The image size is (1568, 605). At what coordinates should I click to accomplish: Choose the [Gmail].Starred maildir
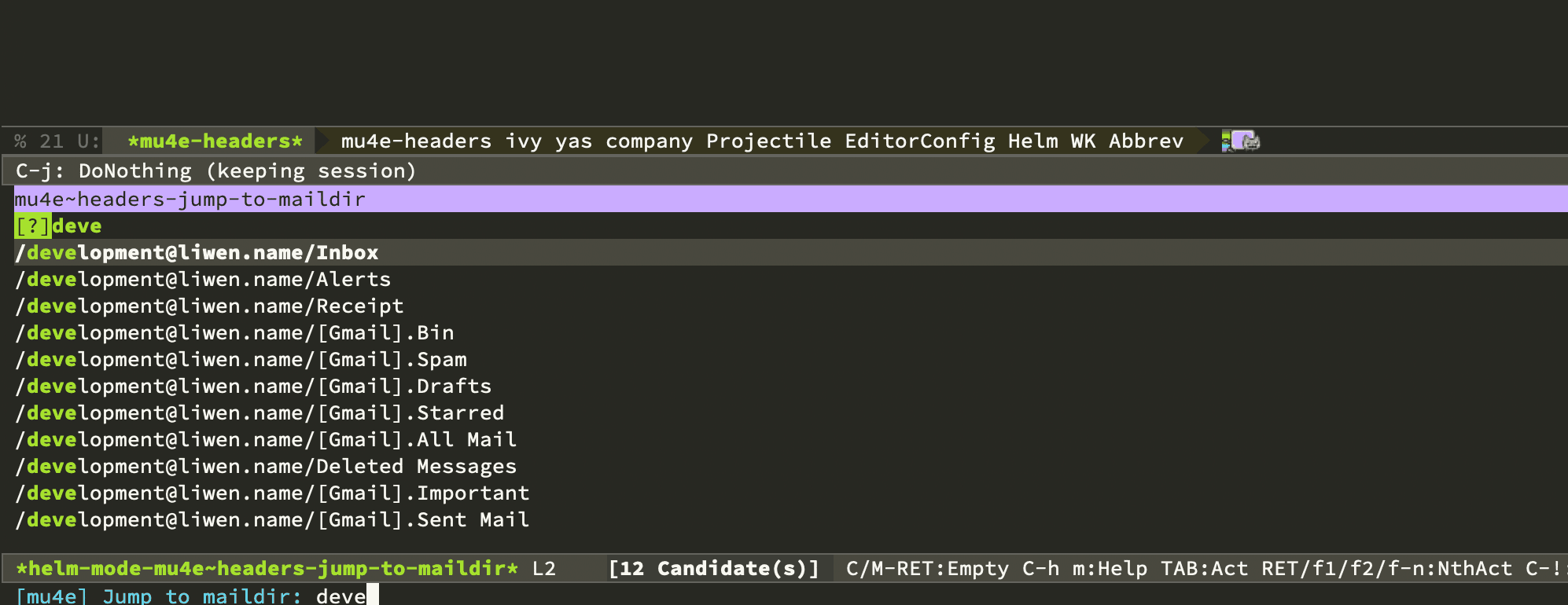pyautogui.click(x=259, y=413)
